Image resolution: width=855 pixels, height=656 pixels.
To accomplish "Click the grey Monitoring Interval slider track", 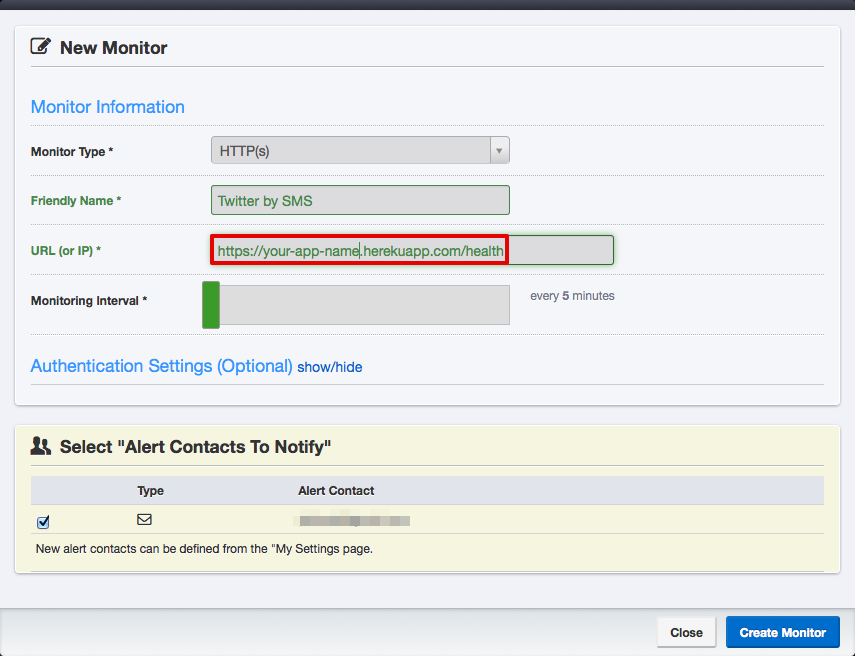I will coord(364,305).
